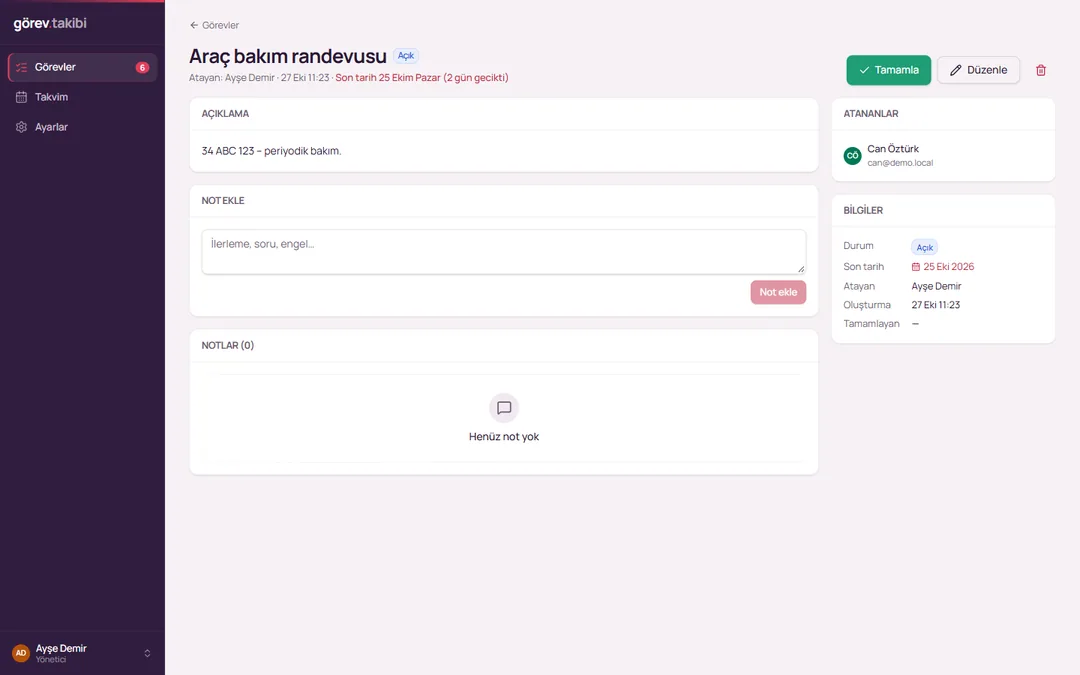The height and width of the screenshot is (675, 1080).
Task: Click the note text area
Action: pyautogui.click(x=503, y=252)
